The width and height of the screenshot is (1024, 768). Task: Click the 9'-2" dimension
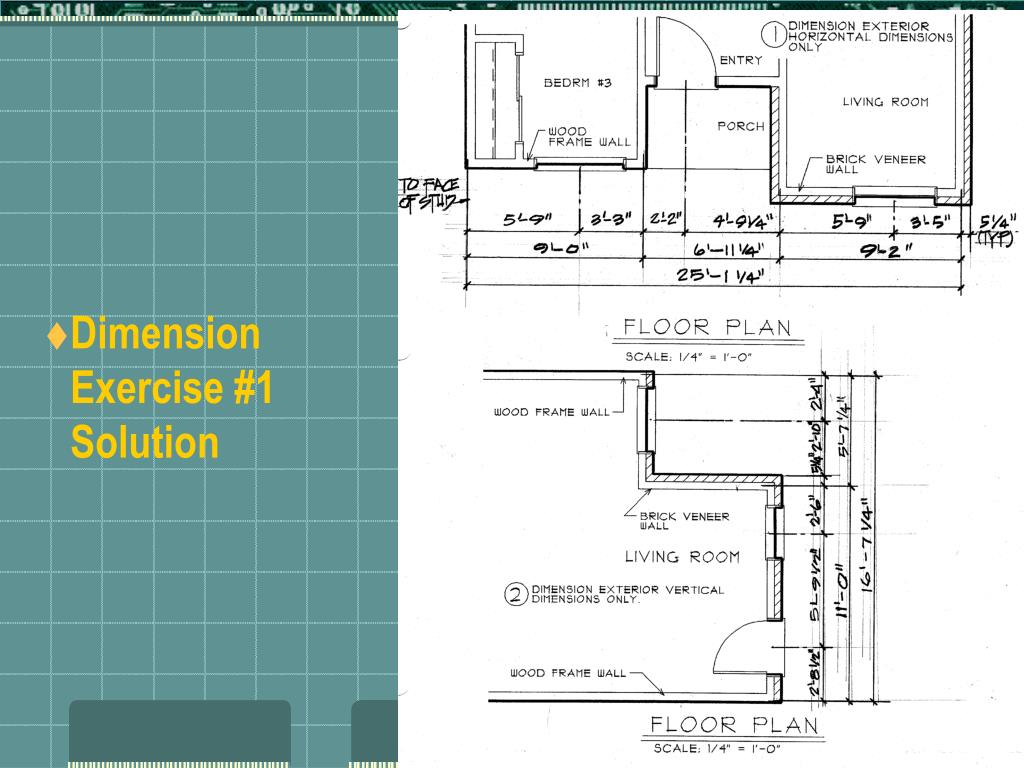coord(886,249)
